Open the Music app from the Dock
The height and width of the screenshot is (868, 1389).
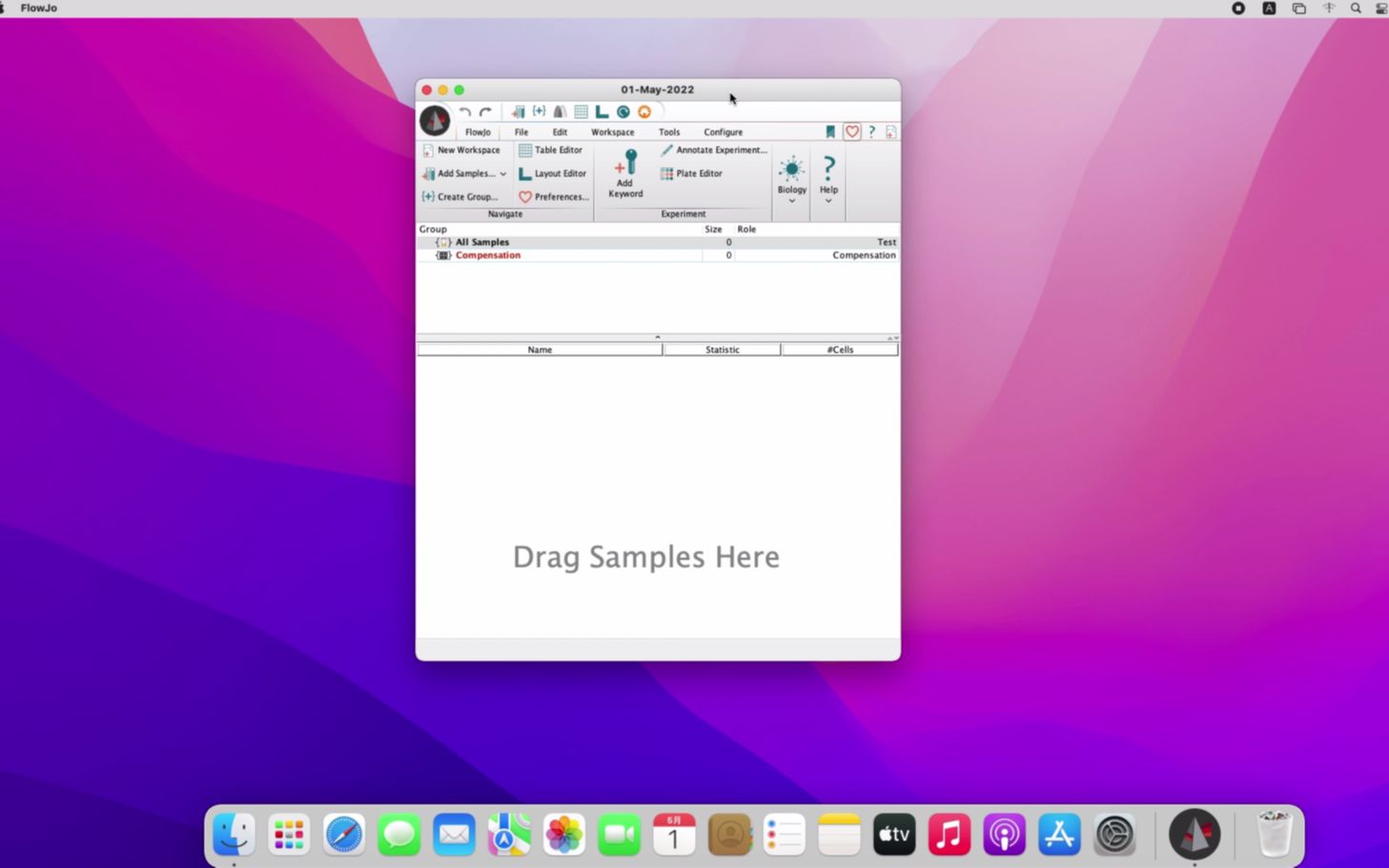click(950, 836)
